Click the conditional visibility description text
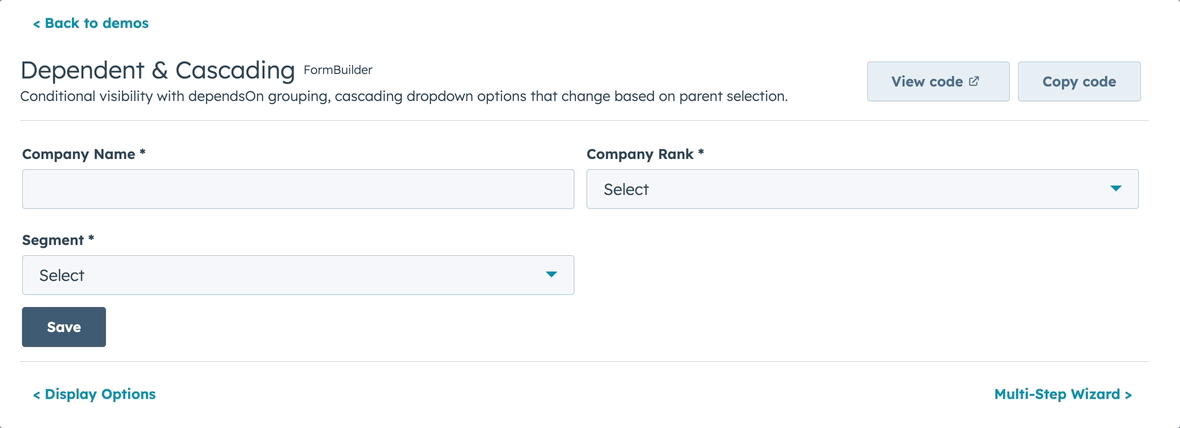The height and width of the screenshot is (428, 1180). pos(404,97)
